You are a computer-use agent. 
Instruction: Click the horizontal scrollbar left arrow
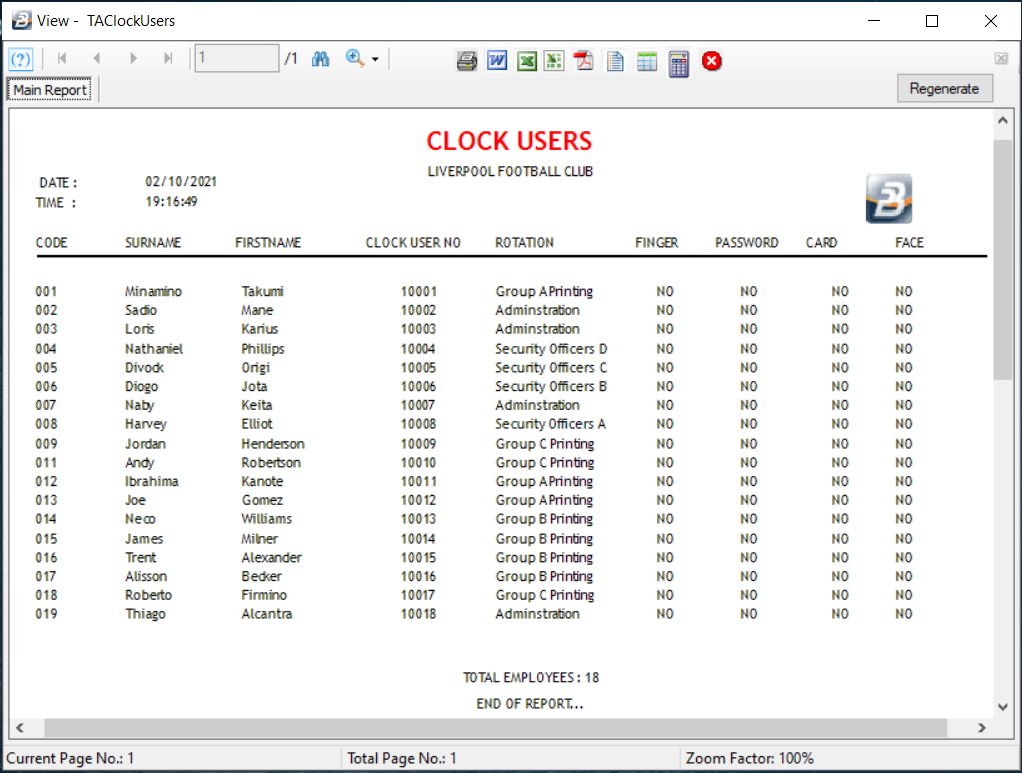(20, 727)
